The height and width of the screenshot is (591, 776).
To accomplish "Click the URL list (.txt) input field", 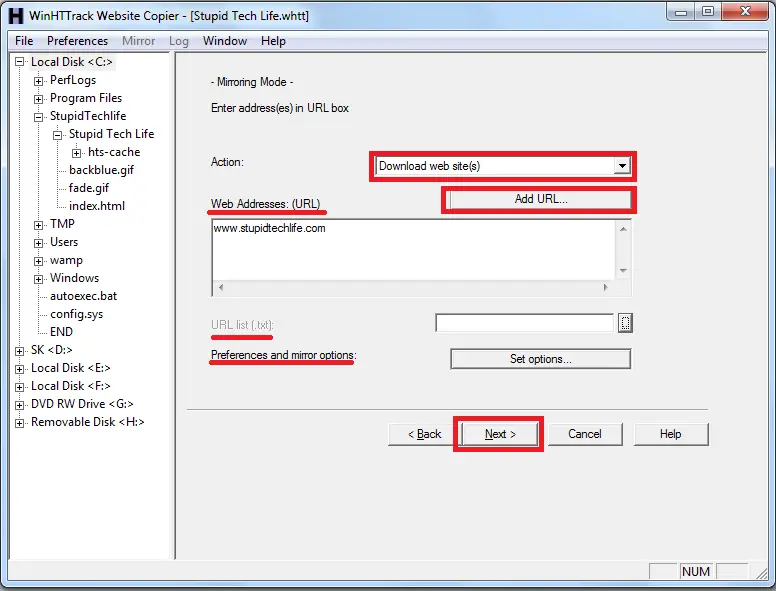I will [525, 323].
